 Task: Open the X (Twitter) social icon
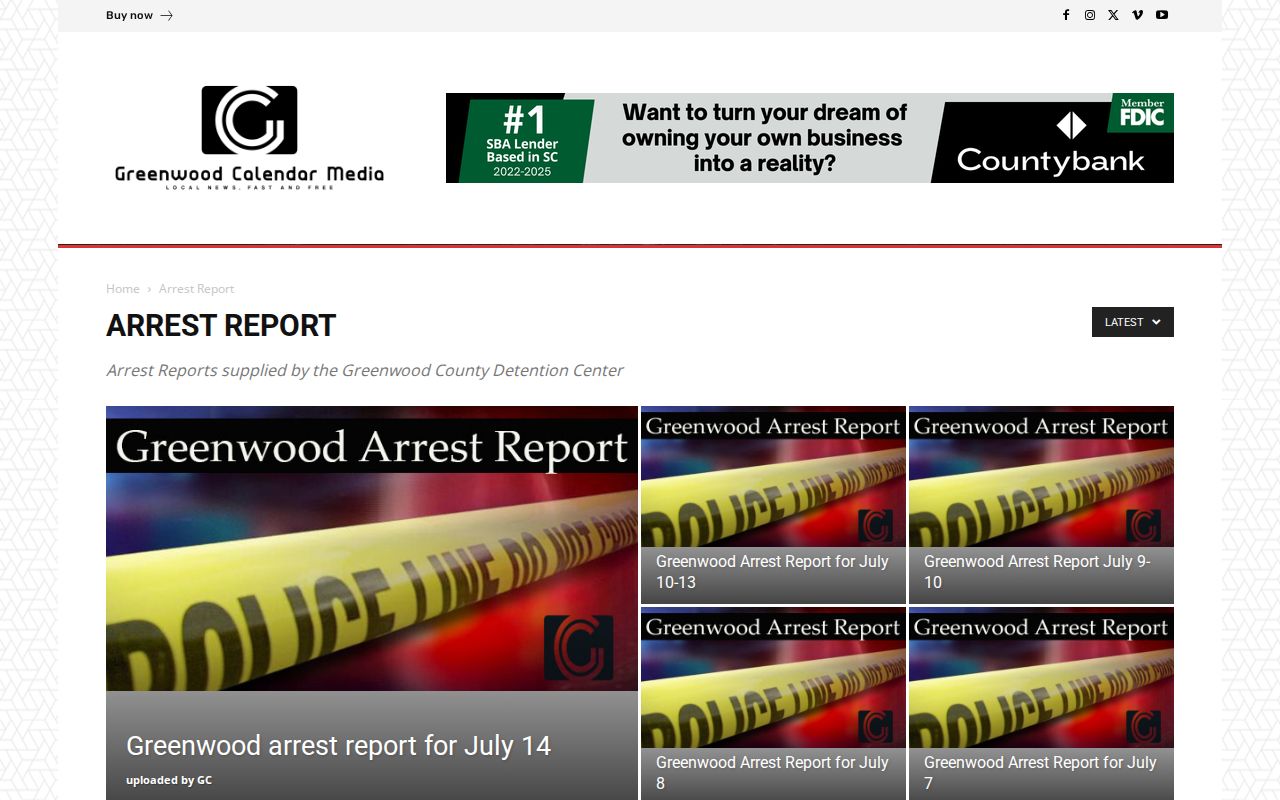[1113, 15]
